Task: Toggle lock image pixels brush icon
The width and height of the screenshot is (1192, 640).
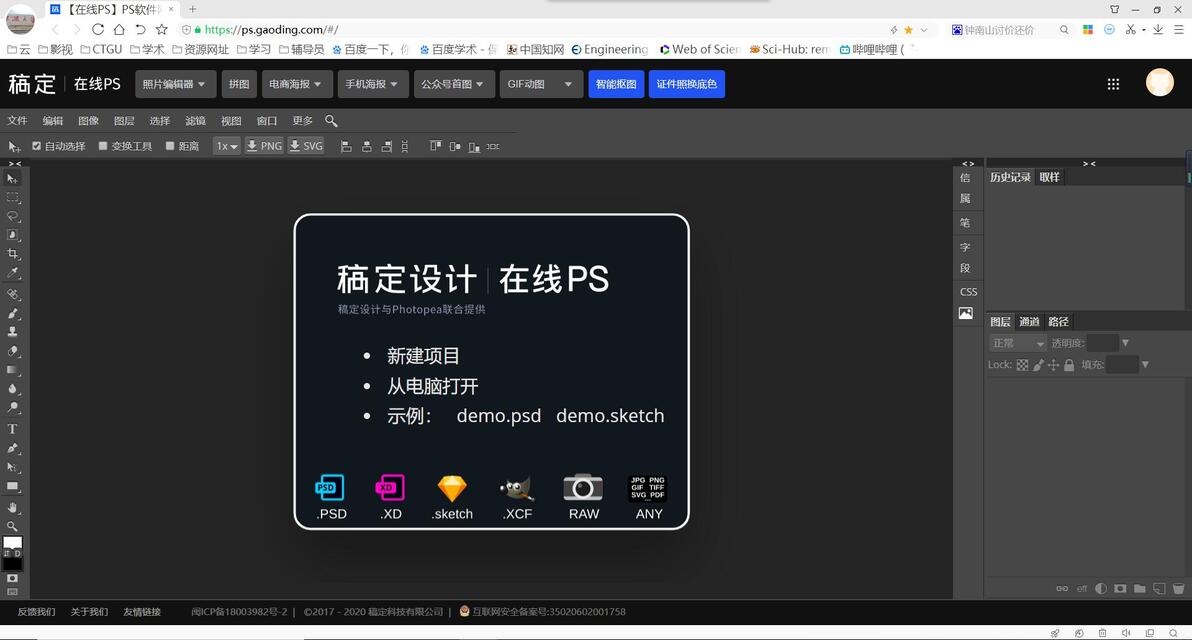Action: coord(1038,365)
